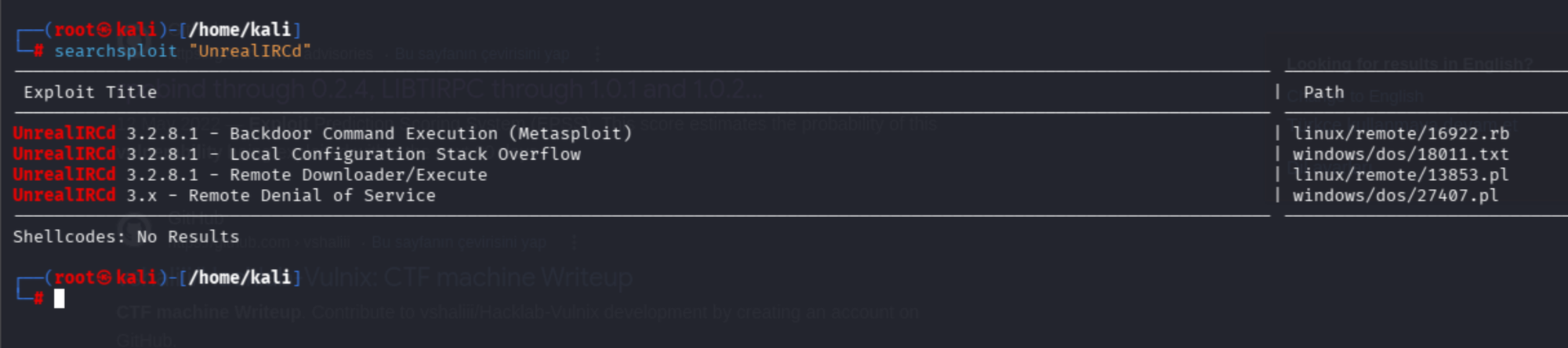Click the kali symbol in the first prompt

pyautogui.click(x=104, y=31)
